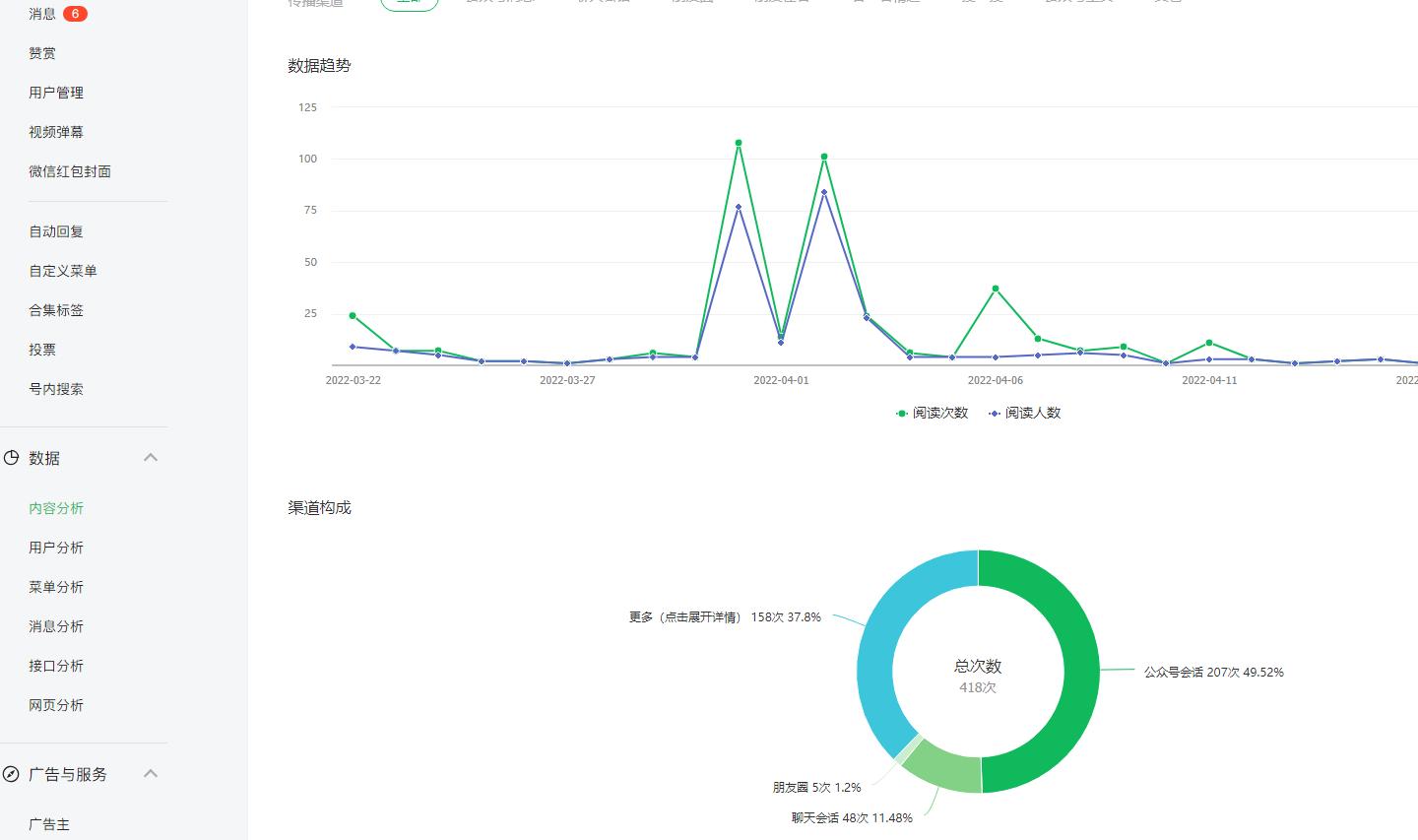Toggle the 阅读人数 legend marker
The height and width of the screenshot is (840, 1418).
pos(995,414)
